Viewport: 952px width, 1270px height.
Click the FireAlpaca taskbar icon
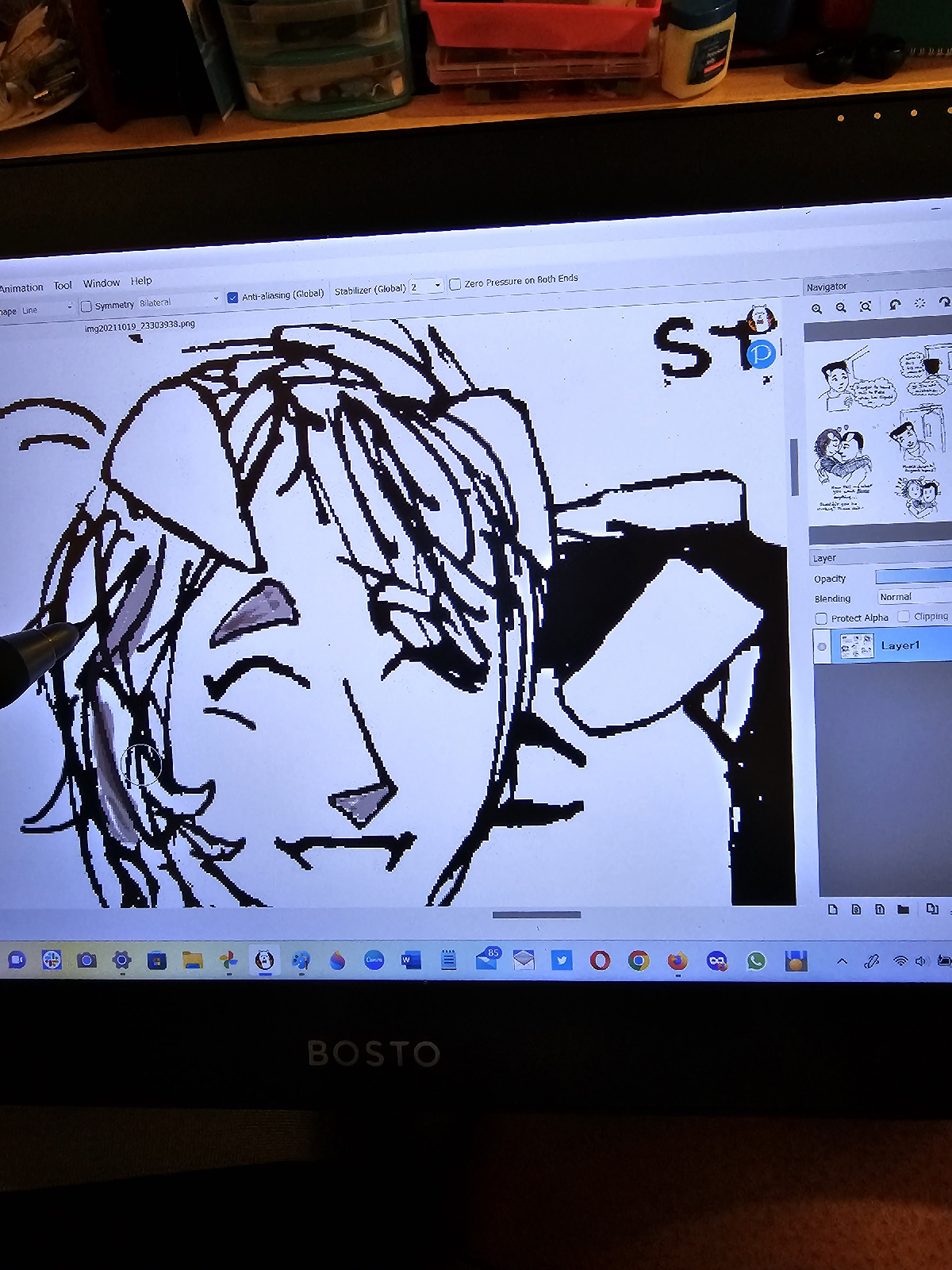pyautogui.click(x=264, y=960)
